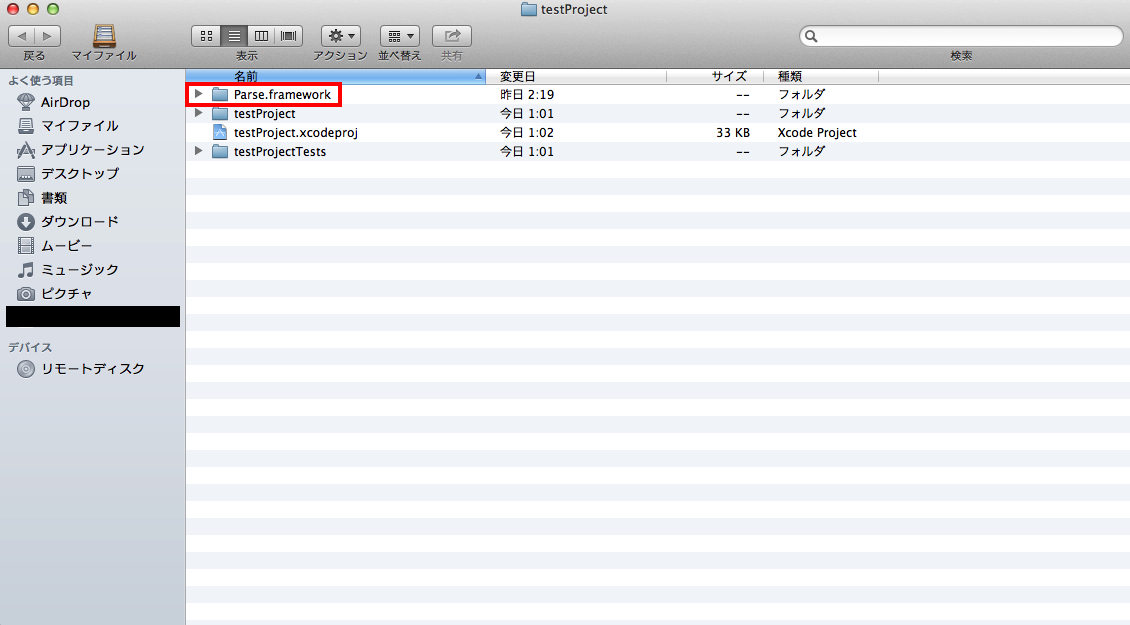Click the testProjectTests name text
Viewport: 1130px width, 625px height.
click(x=280, y=151)
